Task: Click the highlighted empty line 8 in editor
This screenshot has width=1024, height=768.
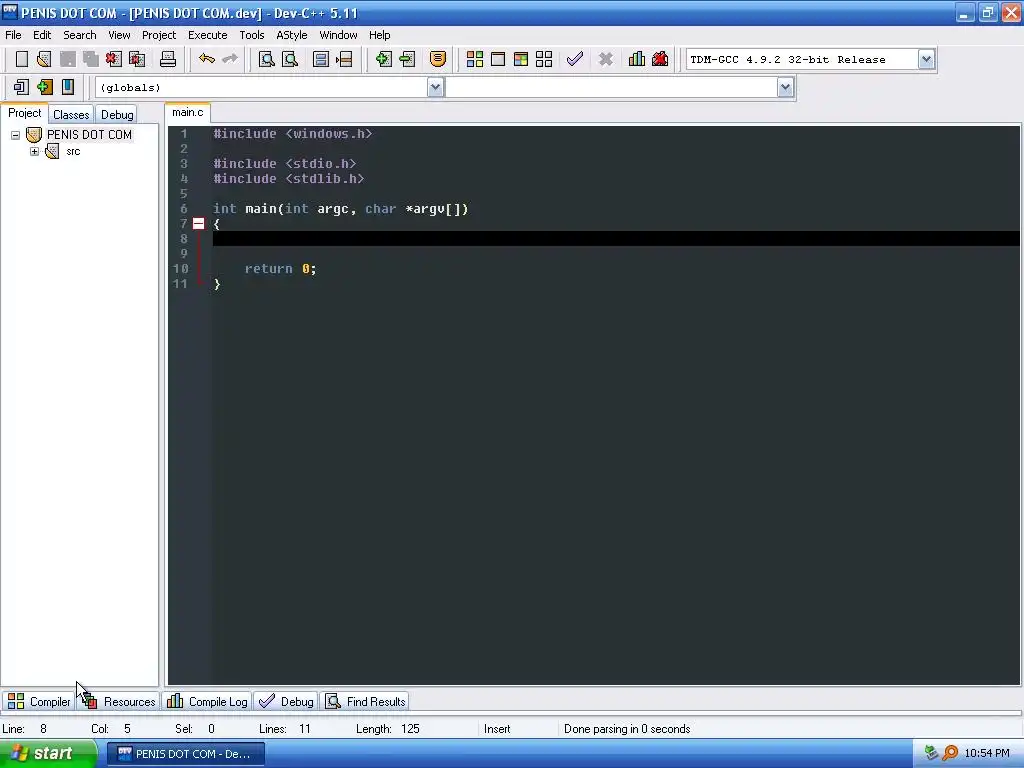Action: (616, 239)
